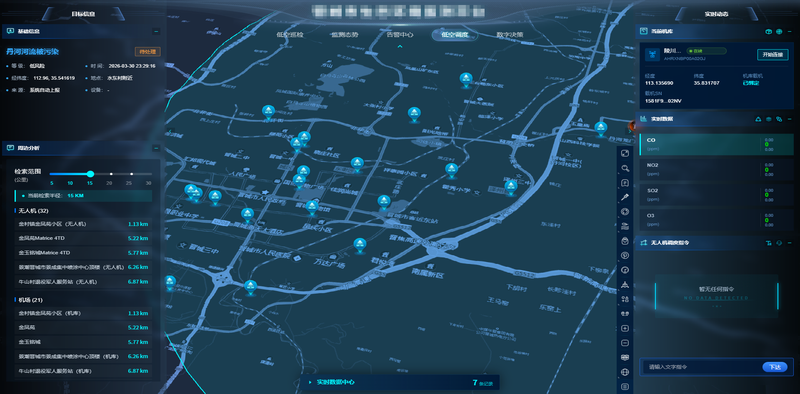
Task: Click the globe icon in 当前机库 panel header
Action: [x=779, y=32]
